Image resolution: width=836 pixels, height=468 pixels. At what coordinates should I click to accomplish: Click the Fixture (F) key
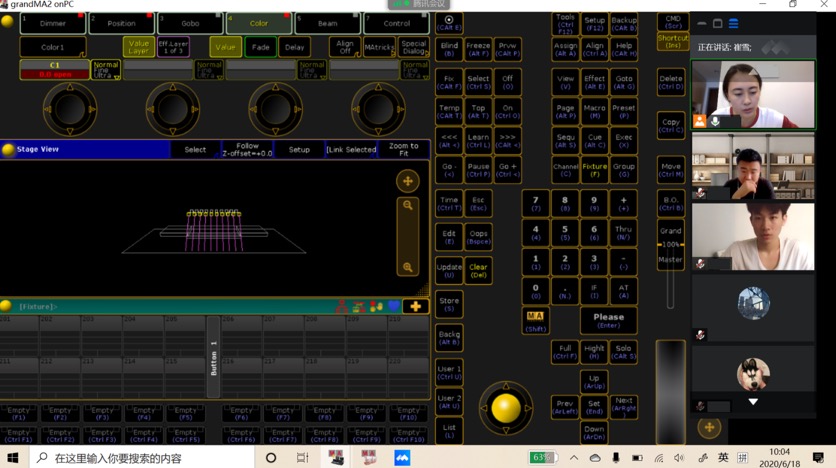[x=594, y=170]
